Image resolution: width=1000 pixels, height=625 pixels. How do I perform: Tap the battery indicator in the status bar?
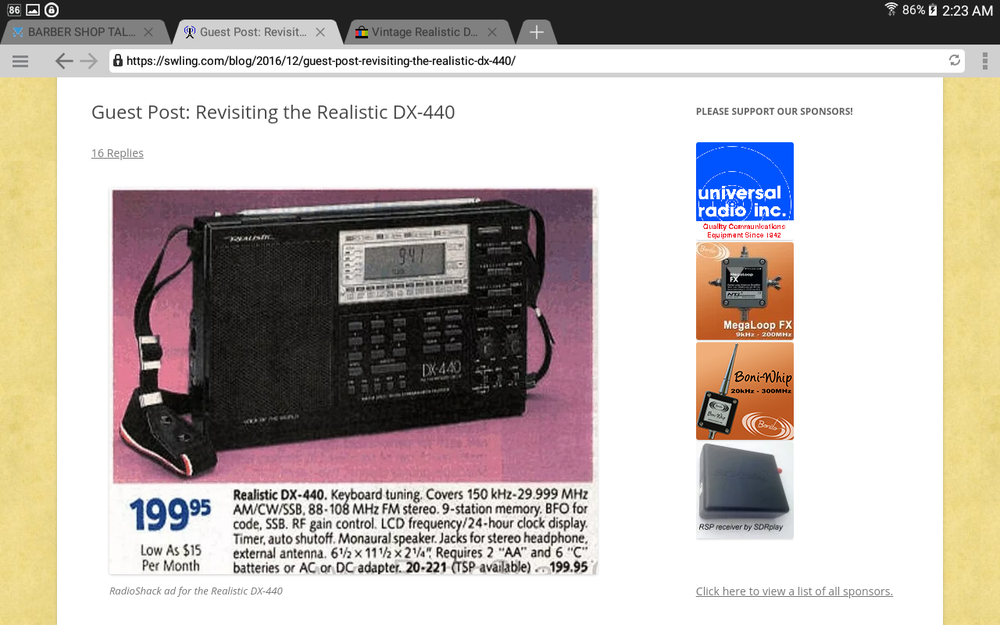920,10
